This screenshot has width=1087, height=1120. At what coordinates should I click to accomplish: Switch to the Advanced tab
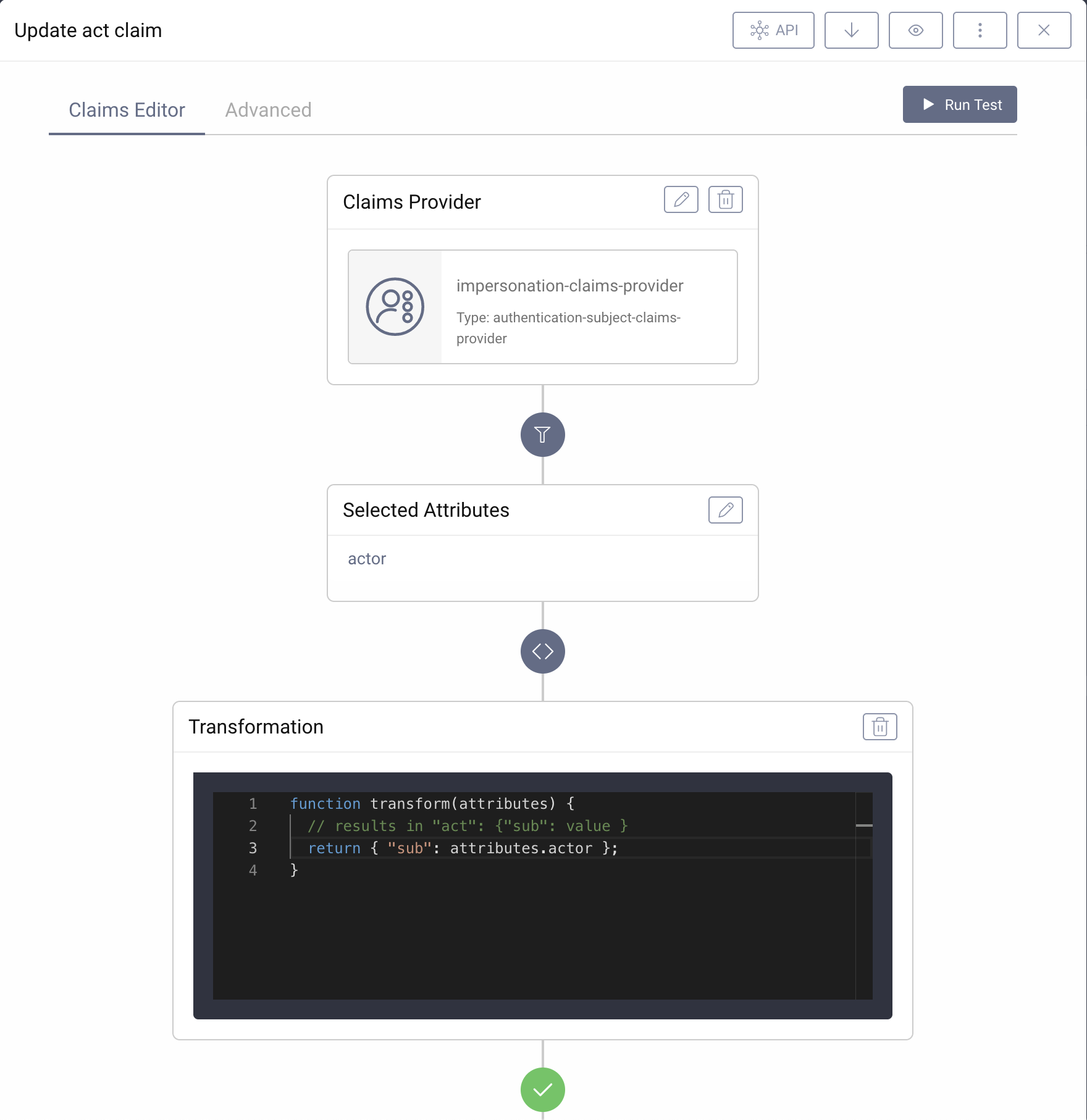click(x=268, y=110)
